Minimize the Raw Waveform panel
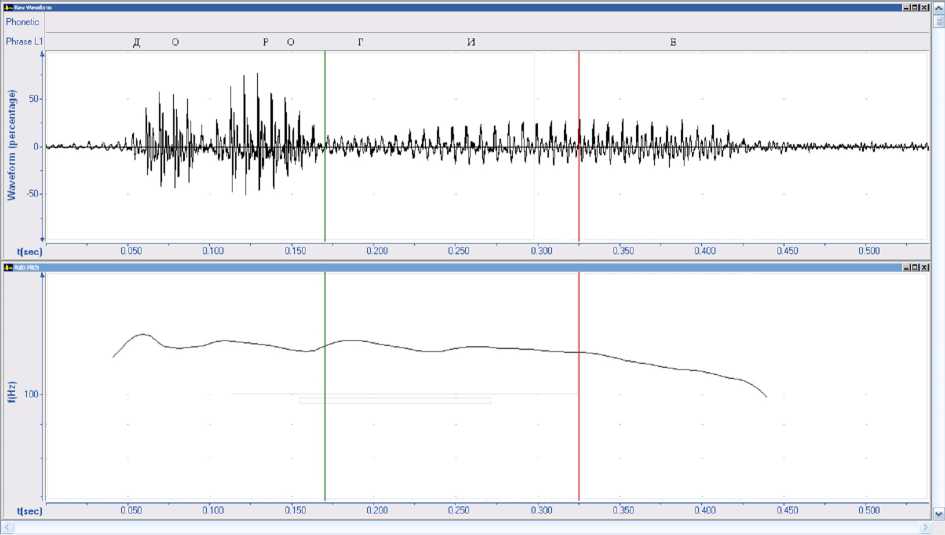 tap(905, 6)
